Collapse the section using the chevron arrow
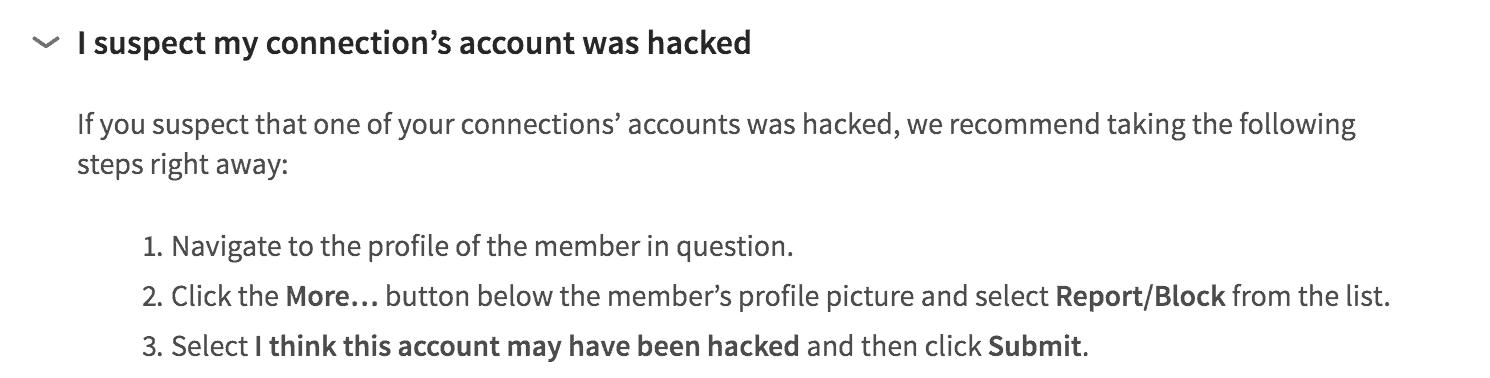The image size is (1490, 378). pos(45,43)
